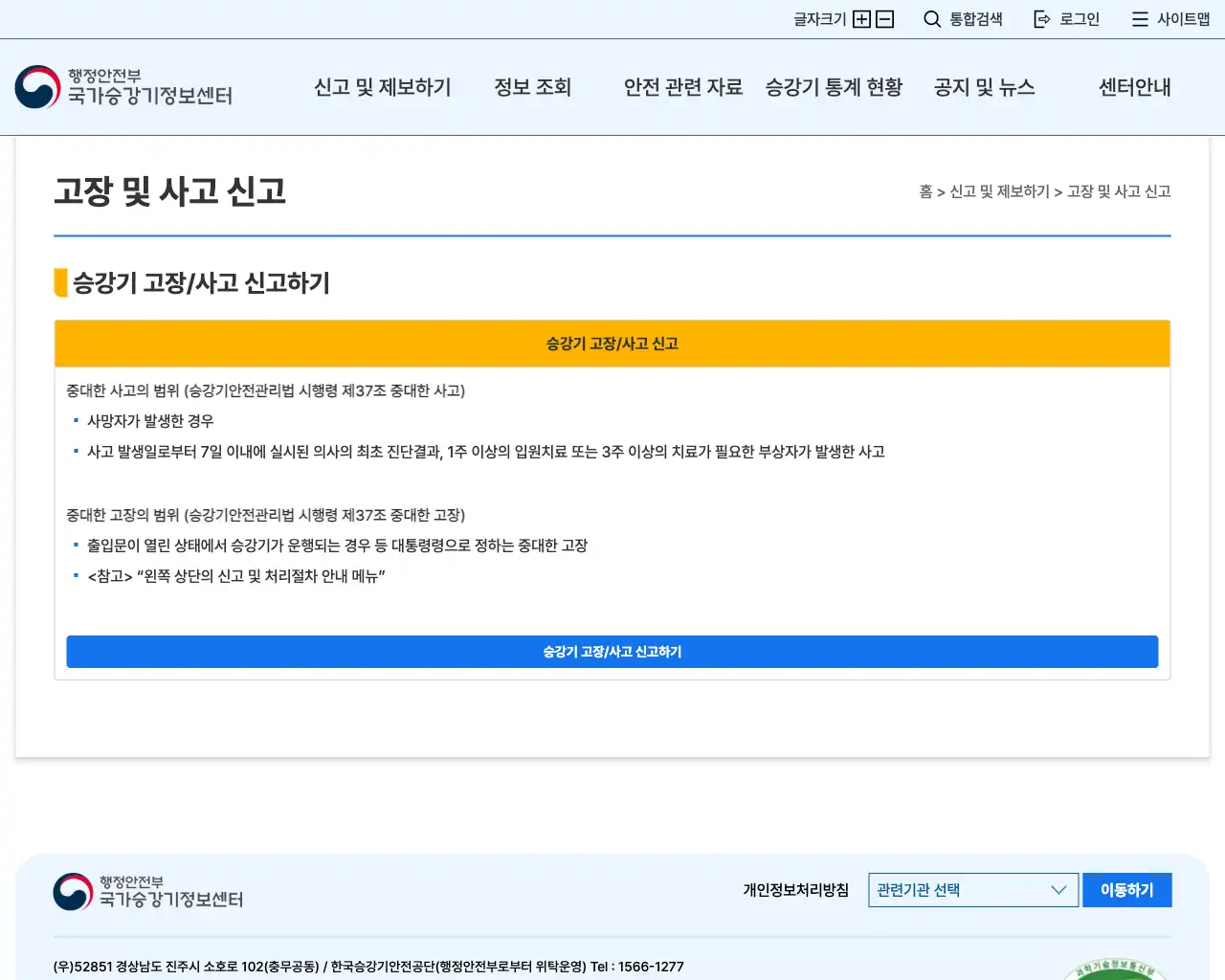The height and width of the screenshot is (980, 1225).
Task: Click the 중대한 고장의 범위 heading text
Action: [x=266, y=515]
